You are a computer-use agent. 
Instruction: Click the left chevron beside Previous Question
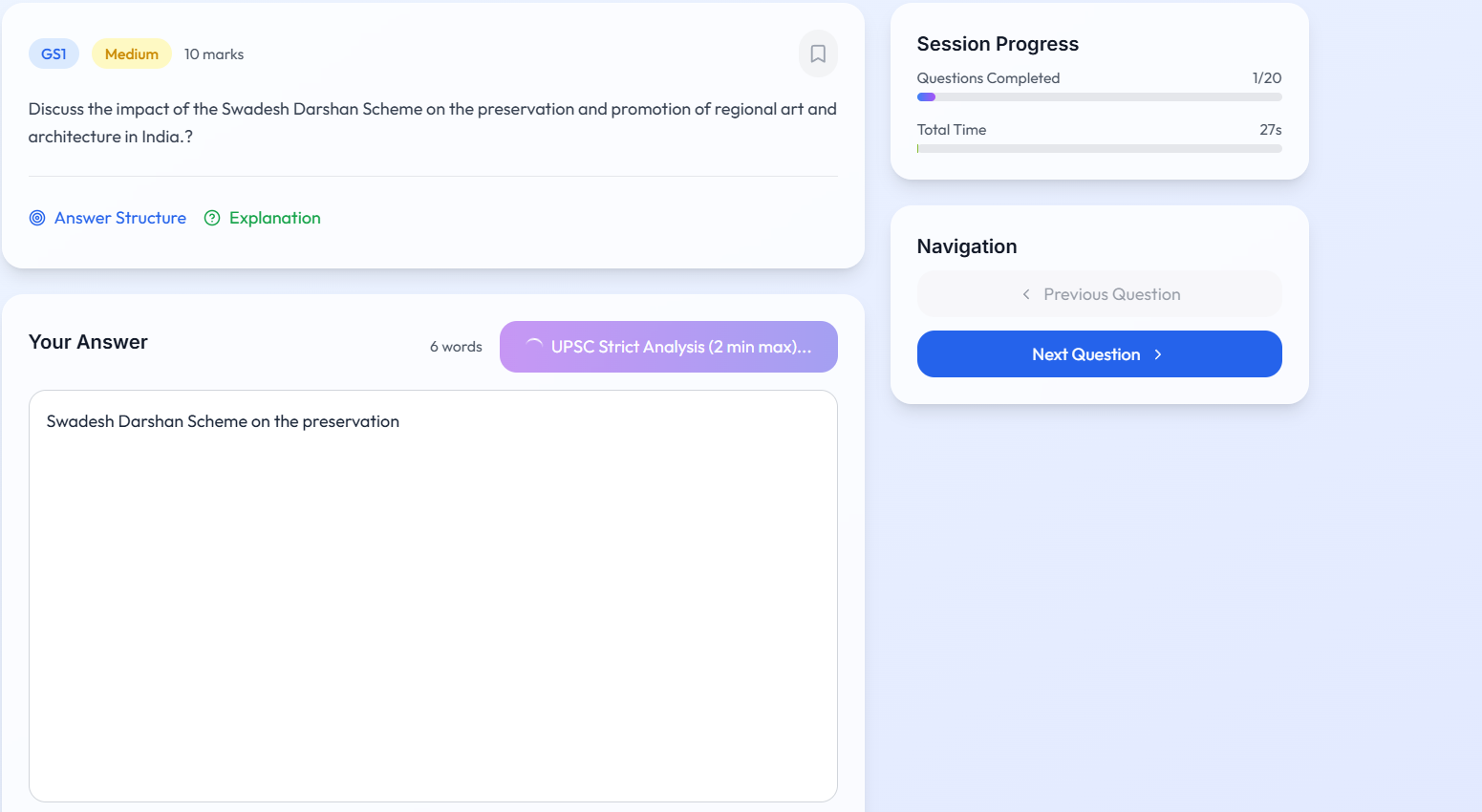[1026, 294]
